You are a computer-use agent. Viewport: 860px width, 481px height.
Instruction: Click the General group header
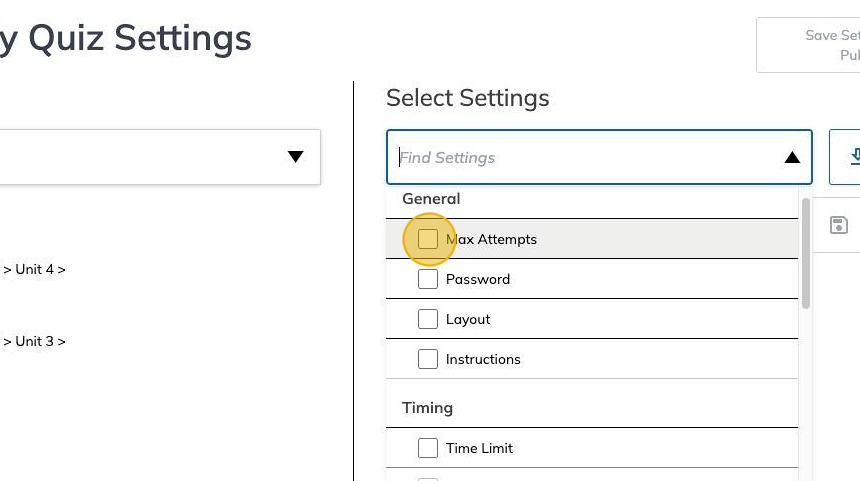click(431, 199)
